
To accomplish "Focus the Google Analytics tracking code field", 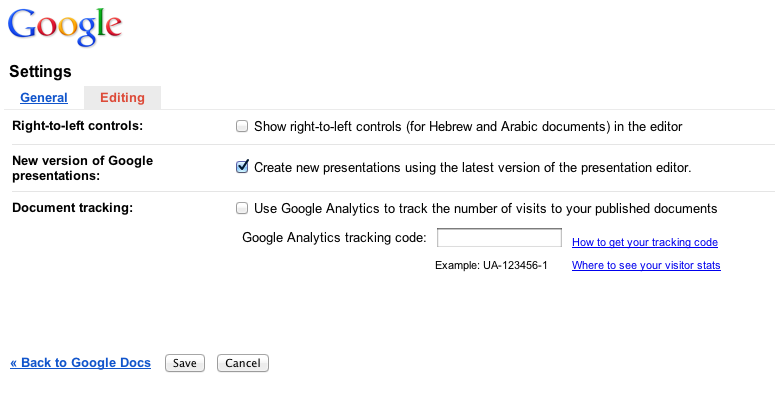I will (x=499, y=238).
